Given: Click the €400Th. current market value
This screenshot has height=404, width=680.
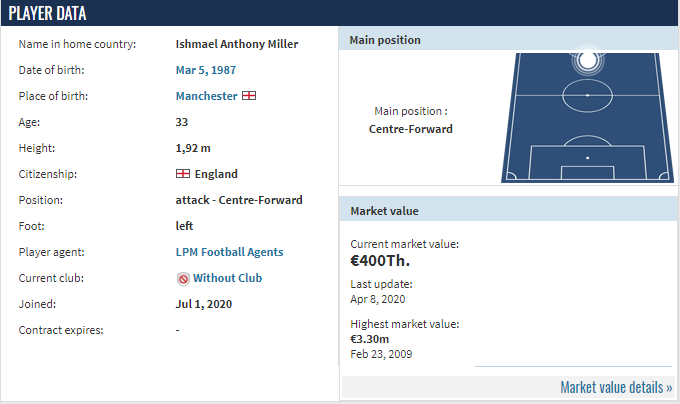Looking at the screenshot, I should (380, 261).
